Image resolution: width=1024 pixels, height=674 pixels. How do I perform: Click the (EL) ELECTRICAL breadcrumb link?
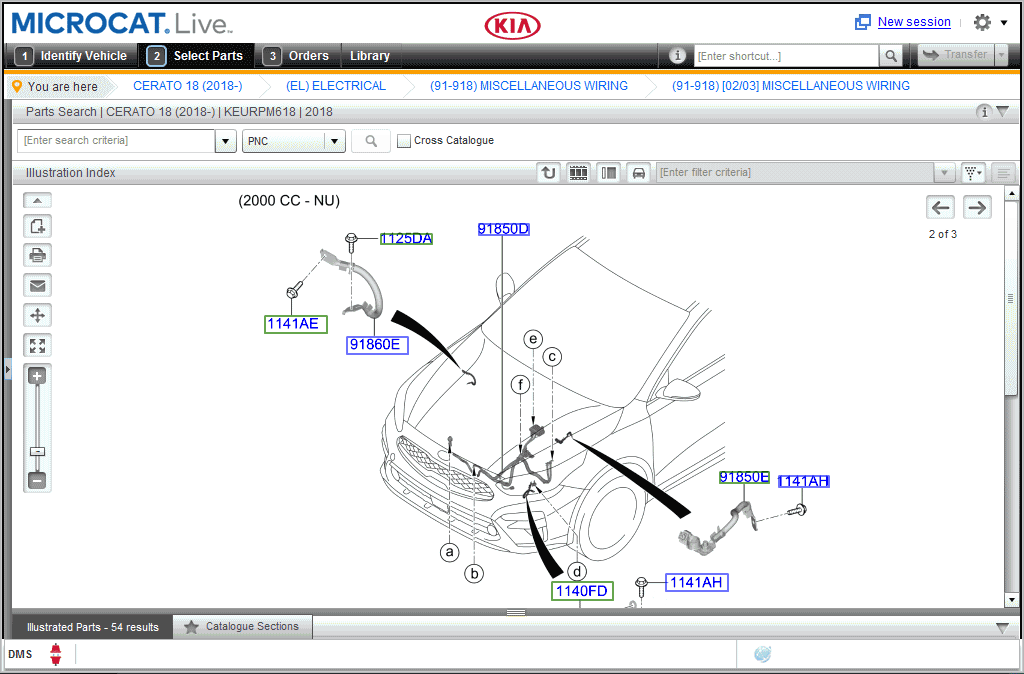(x=335, y=86)
